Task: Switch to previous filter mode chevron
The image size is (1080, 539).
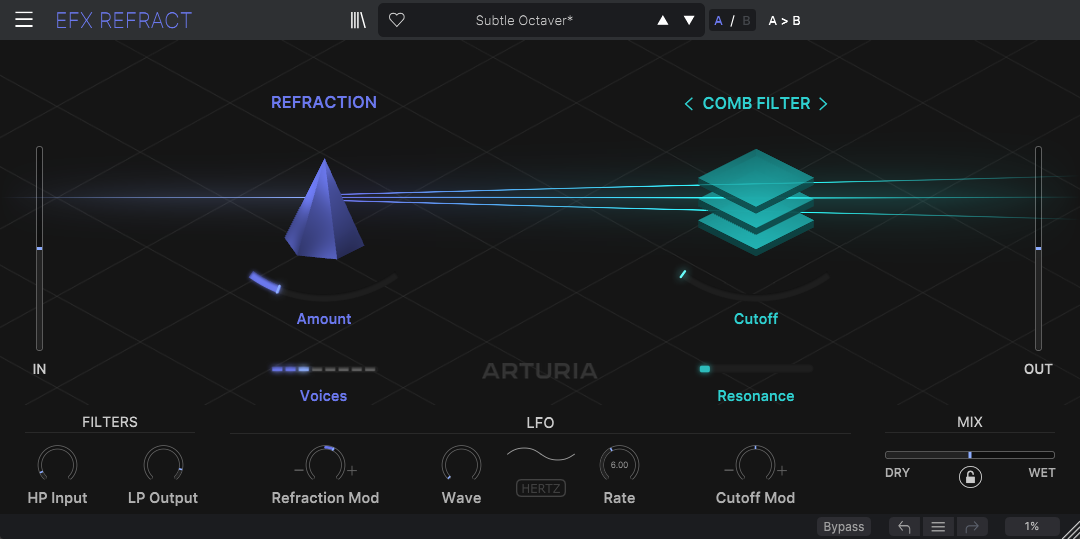Action: [x=688, y=104]
